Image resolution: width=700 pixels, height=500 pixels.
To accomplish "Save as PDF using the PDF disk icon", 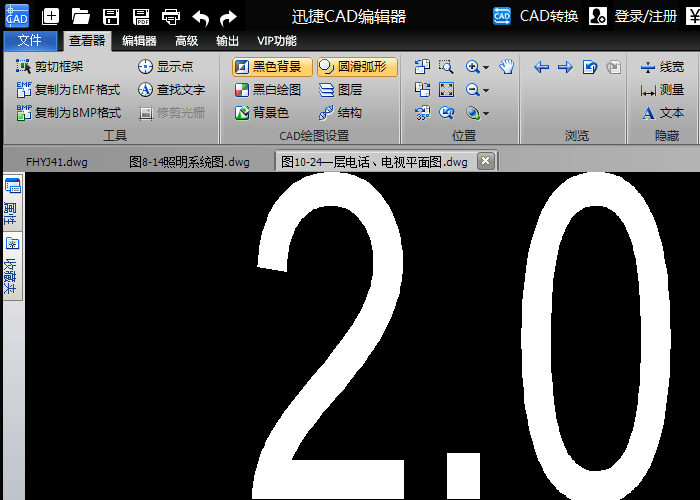I will click(x=141, y=17).
